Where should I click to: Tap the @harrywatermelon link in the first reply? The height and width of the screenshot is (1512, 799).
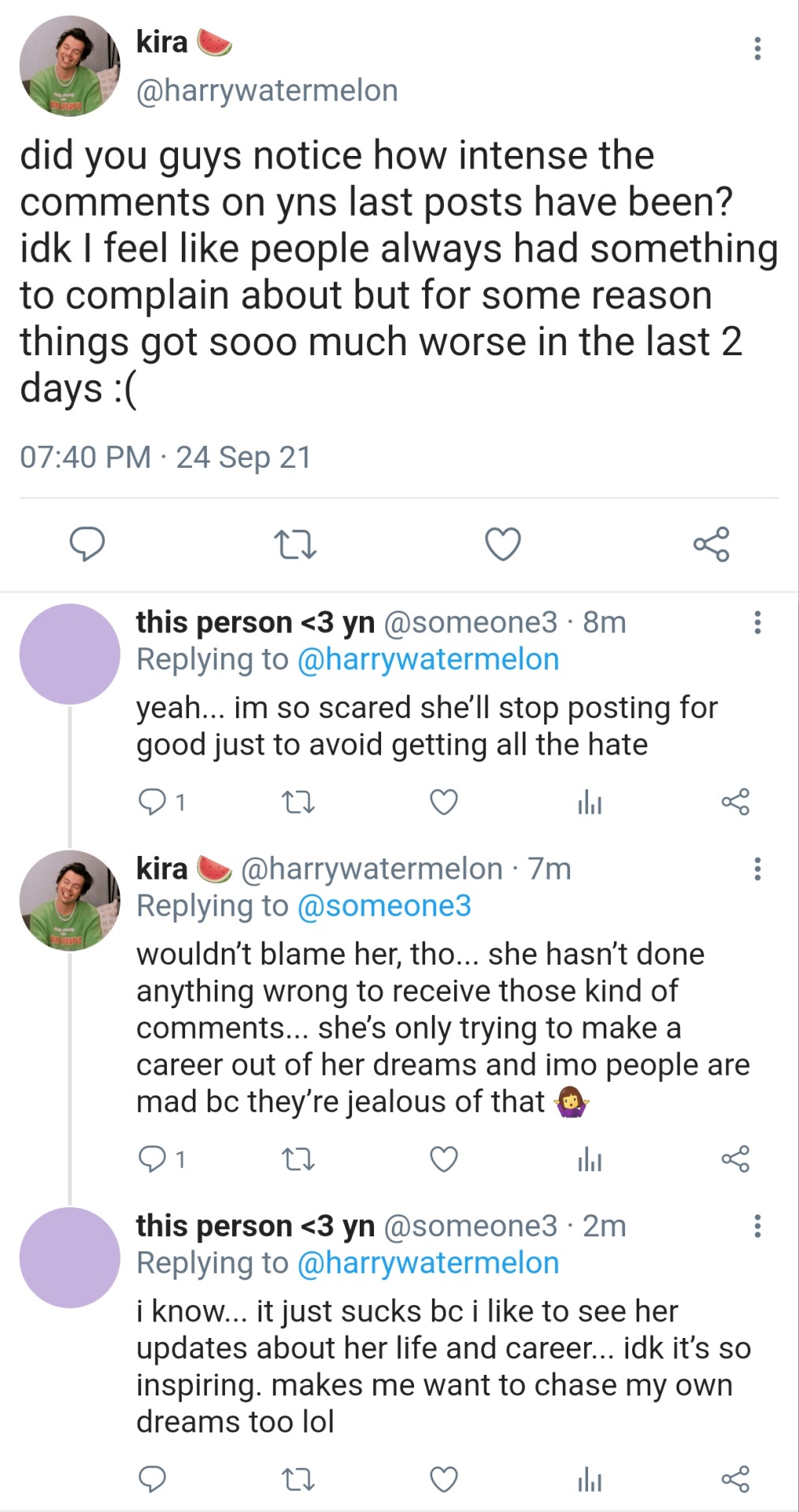[428, 659]
